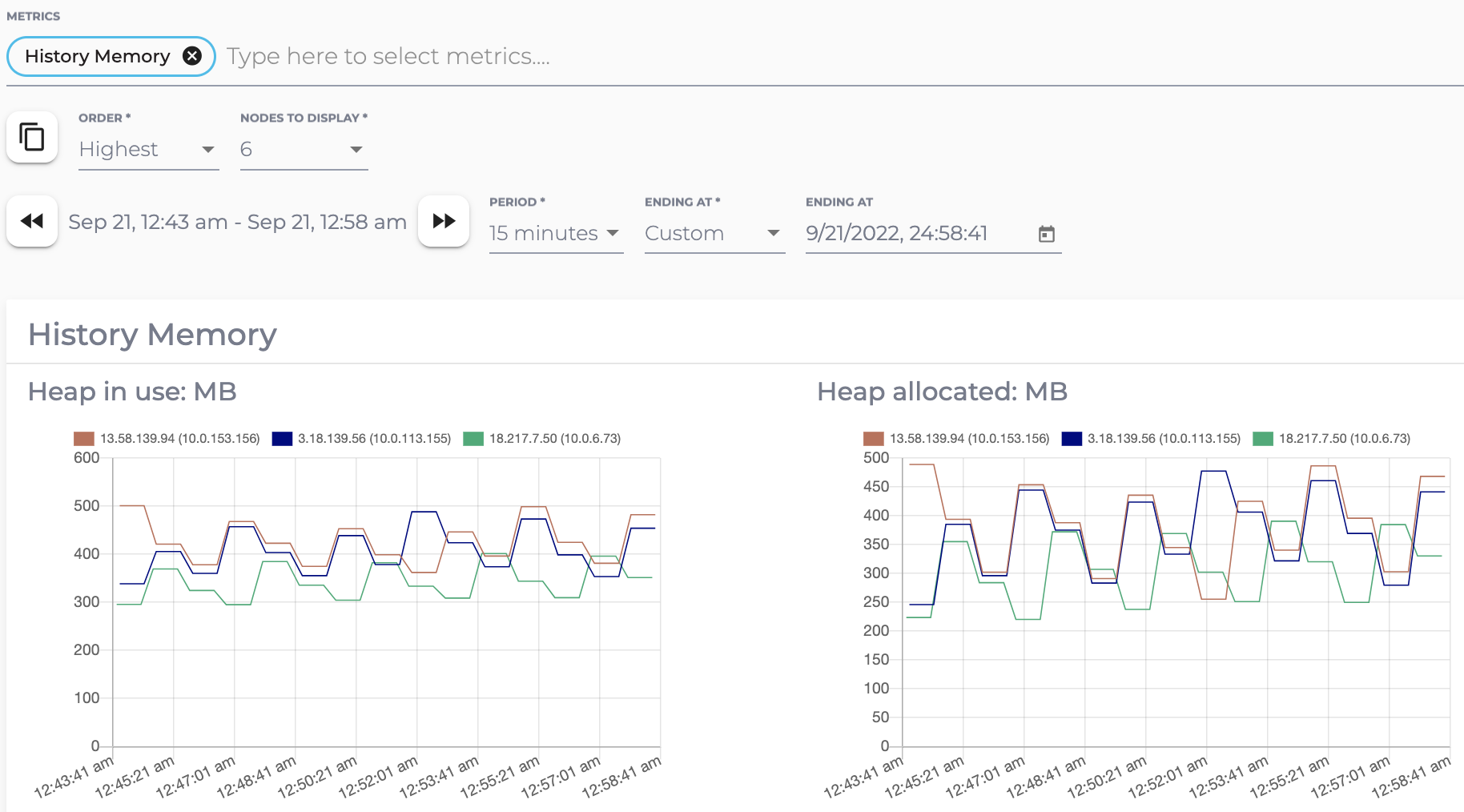This screenshot has height=812, width=1464.
Task: Click the ending date-time input field
Action: point(913,233)
